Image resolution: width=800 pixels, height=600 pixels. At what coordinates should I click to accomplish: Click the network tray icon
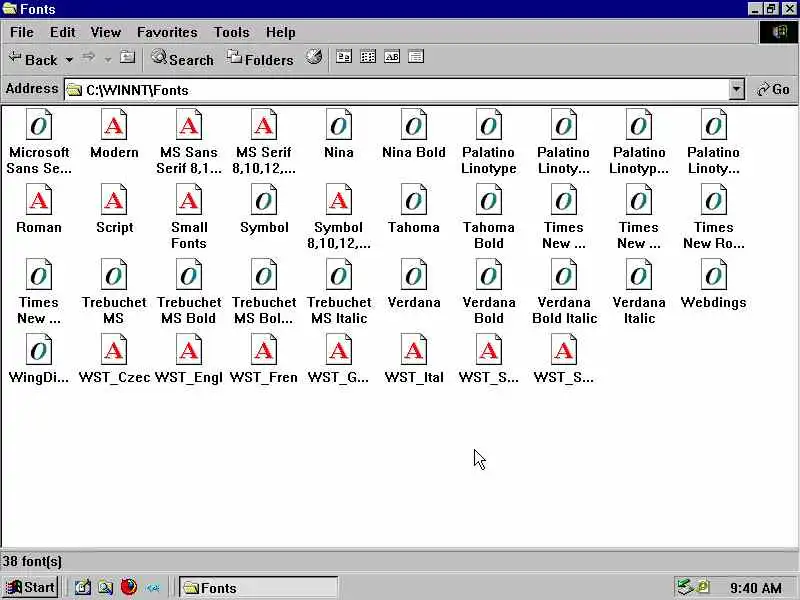[x=685, y=587]
